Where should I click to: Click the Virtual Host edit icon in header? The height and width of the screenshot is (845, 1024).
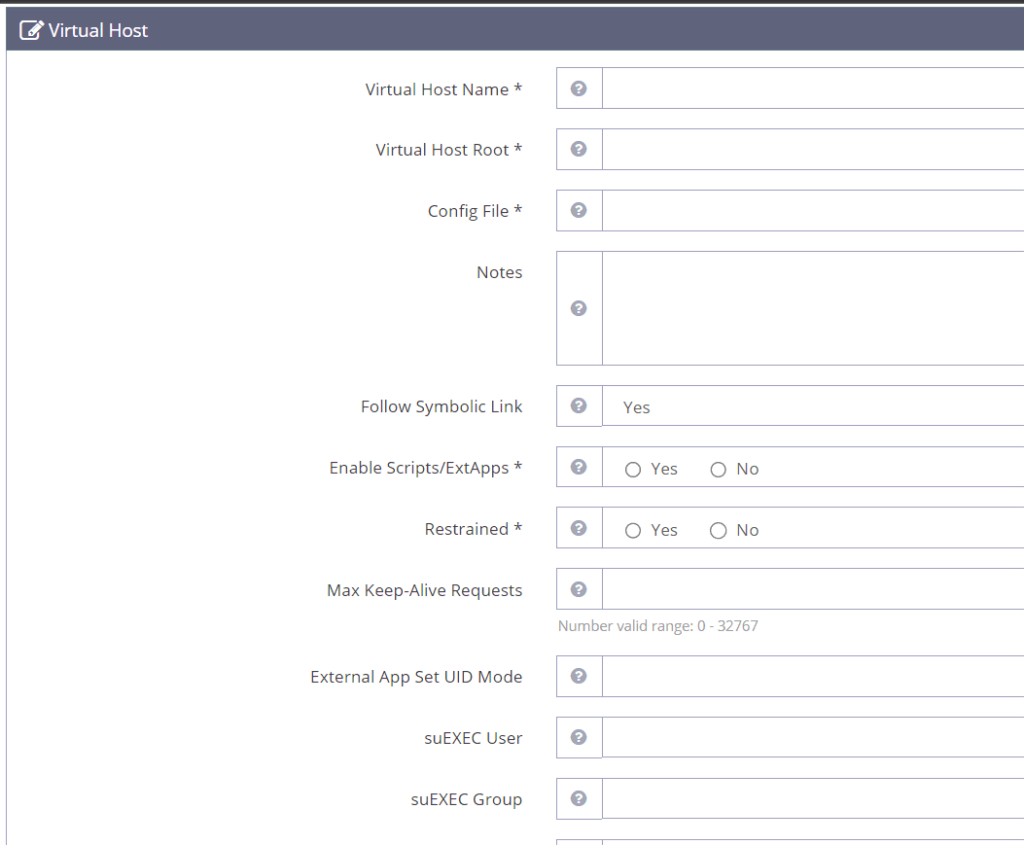31,30
